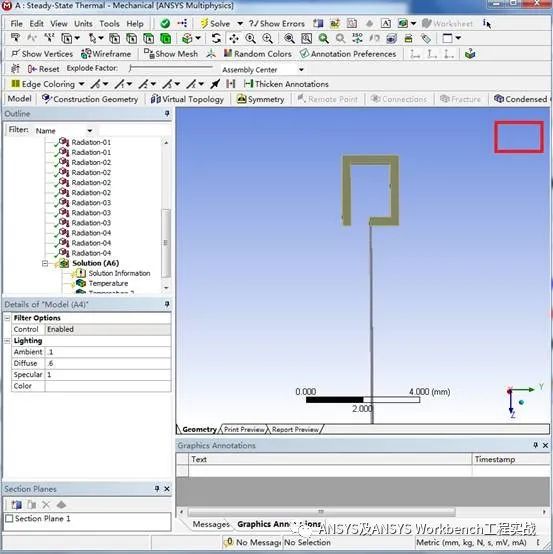This screenshot has width=553, height=554.
Task: Click the Solve button
Action: 216,24
